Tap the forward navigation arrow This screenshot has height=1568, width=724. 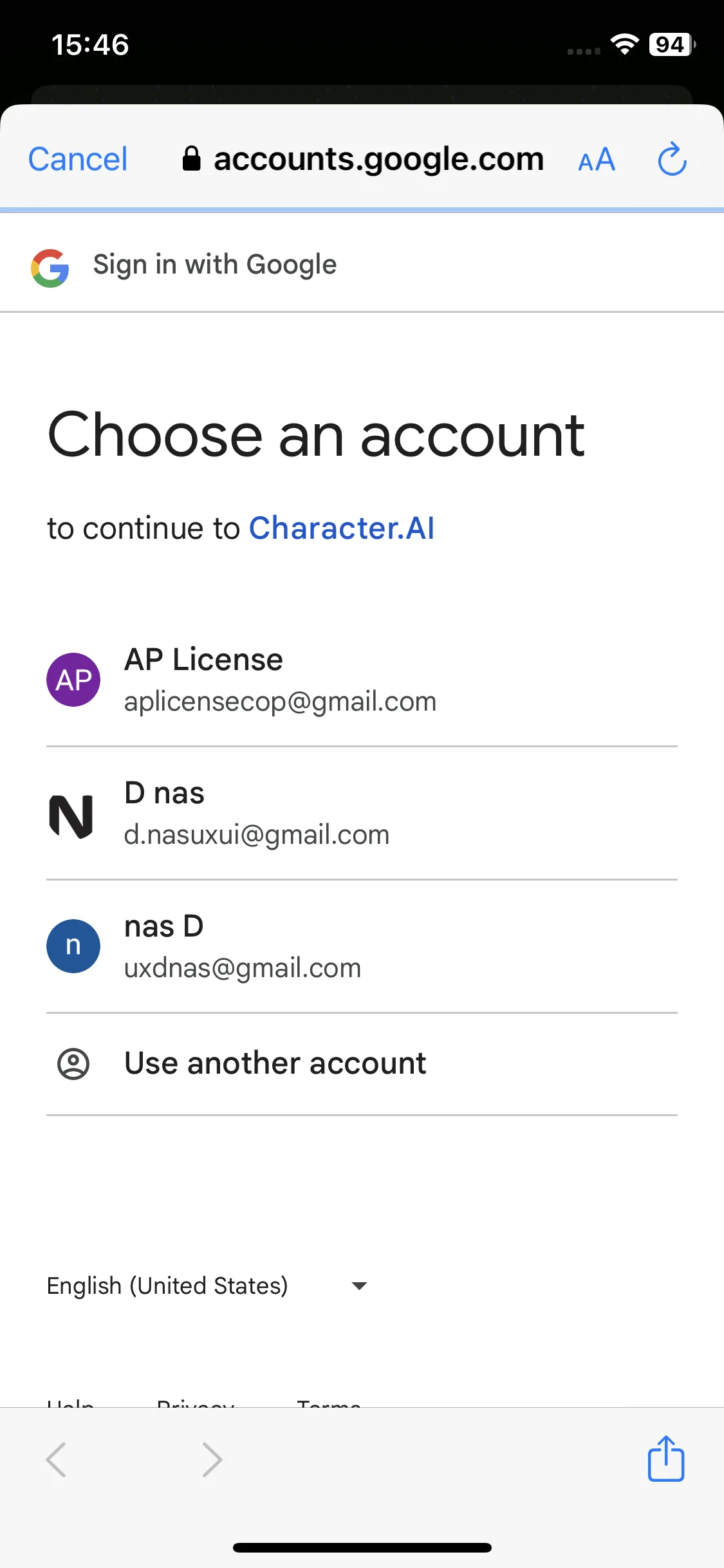pos(212,1459)
